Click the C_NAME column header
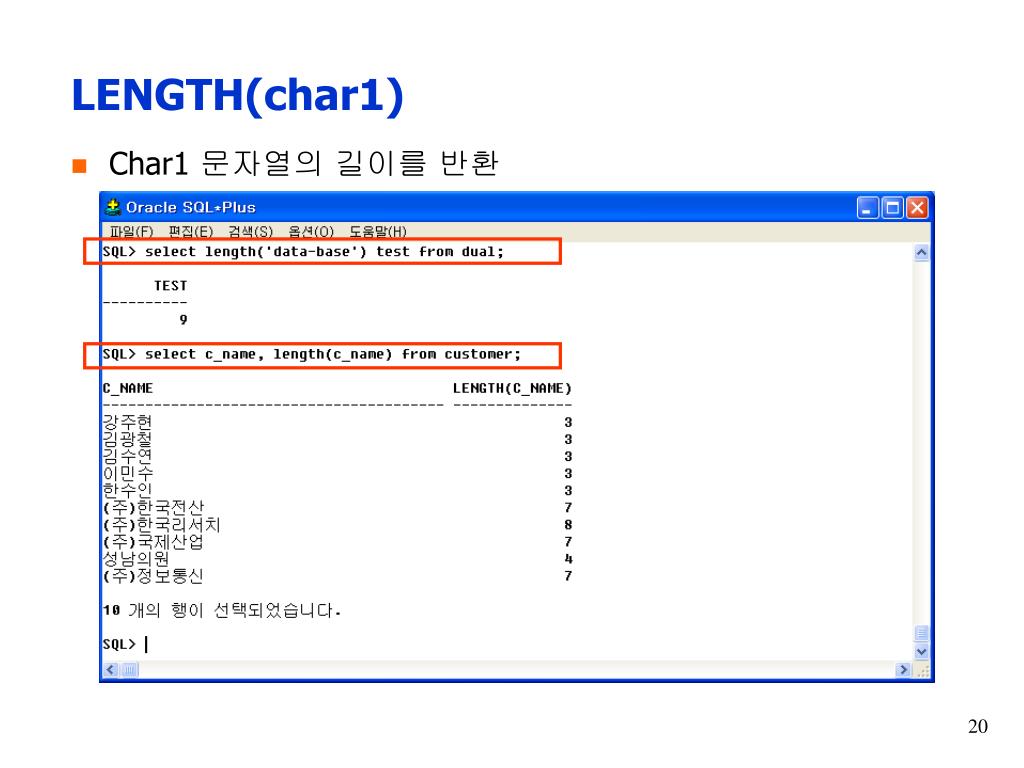Viewport: 1024px width, 768px height. tap(128, 389)
